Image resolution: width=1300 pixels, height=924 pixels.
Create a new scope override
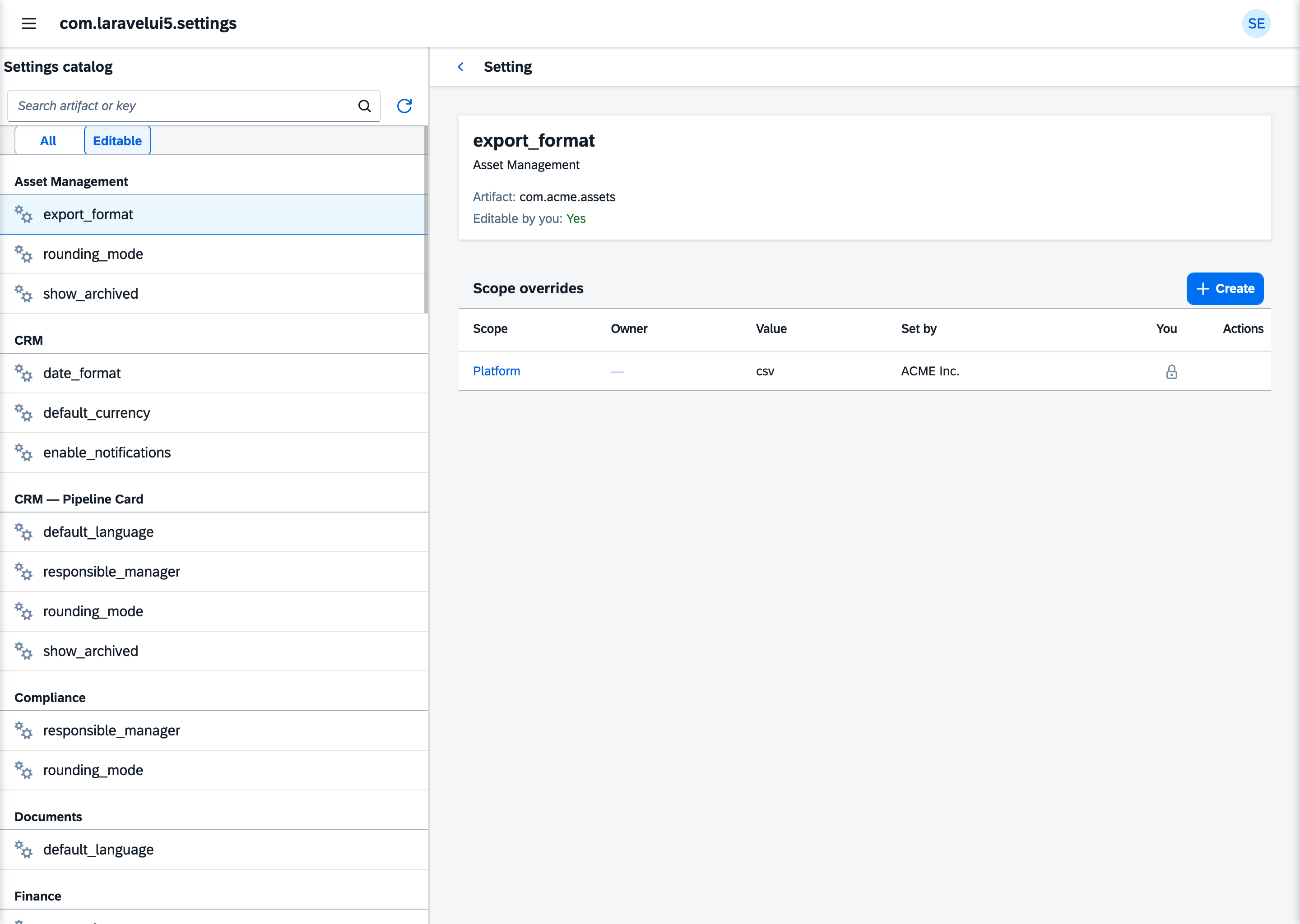(1225, 288)
